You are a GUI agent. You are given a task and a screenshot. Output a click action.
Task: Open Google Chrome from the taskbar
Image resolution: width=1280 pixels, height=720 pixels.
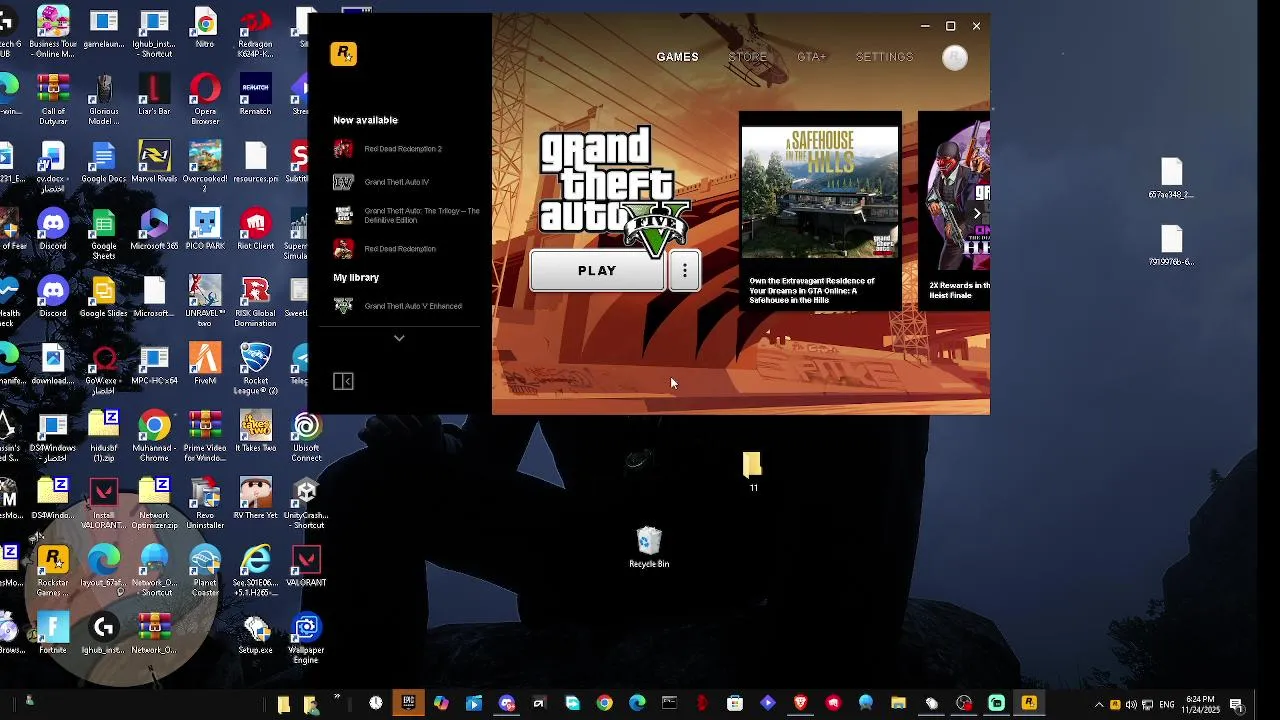tap(604, 703)
